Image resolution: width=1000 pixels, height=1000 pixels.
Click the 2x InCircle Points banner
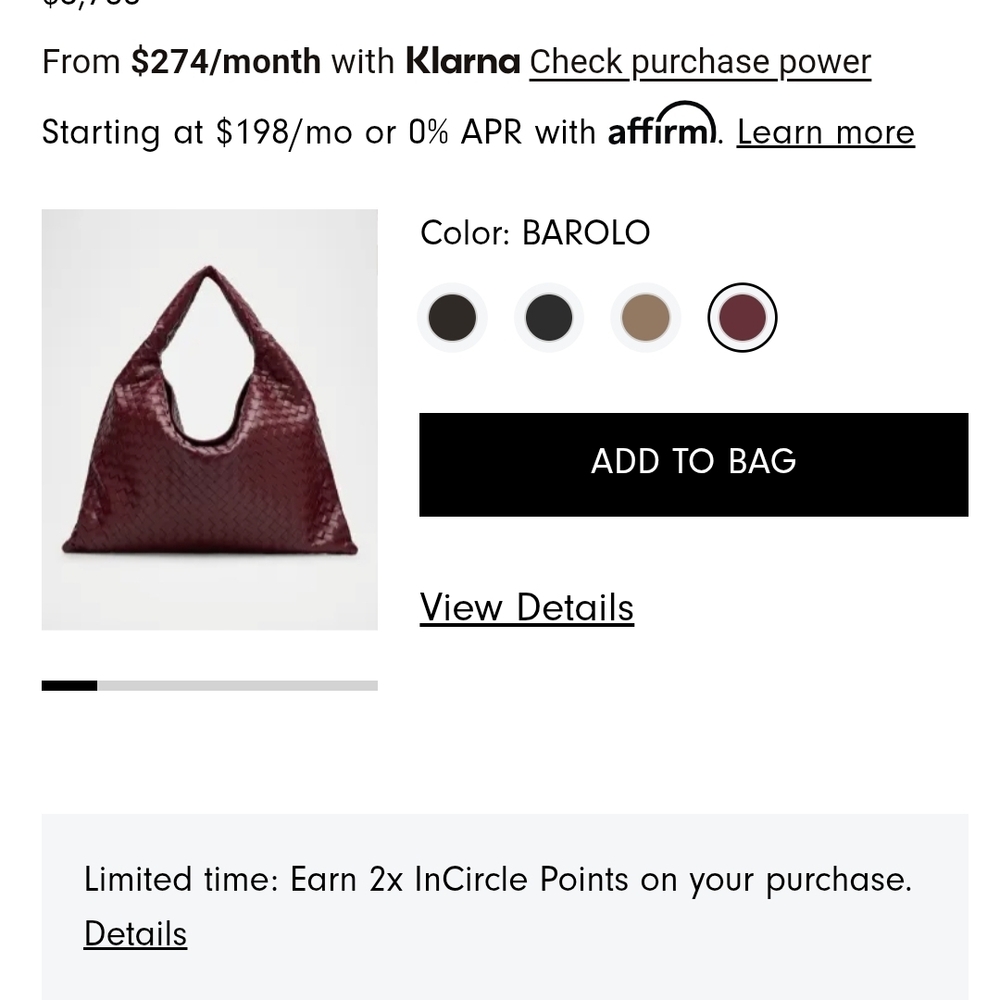click(x=499, y=879)
